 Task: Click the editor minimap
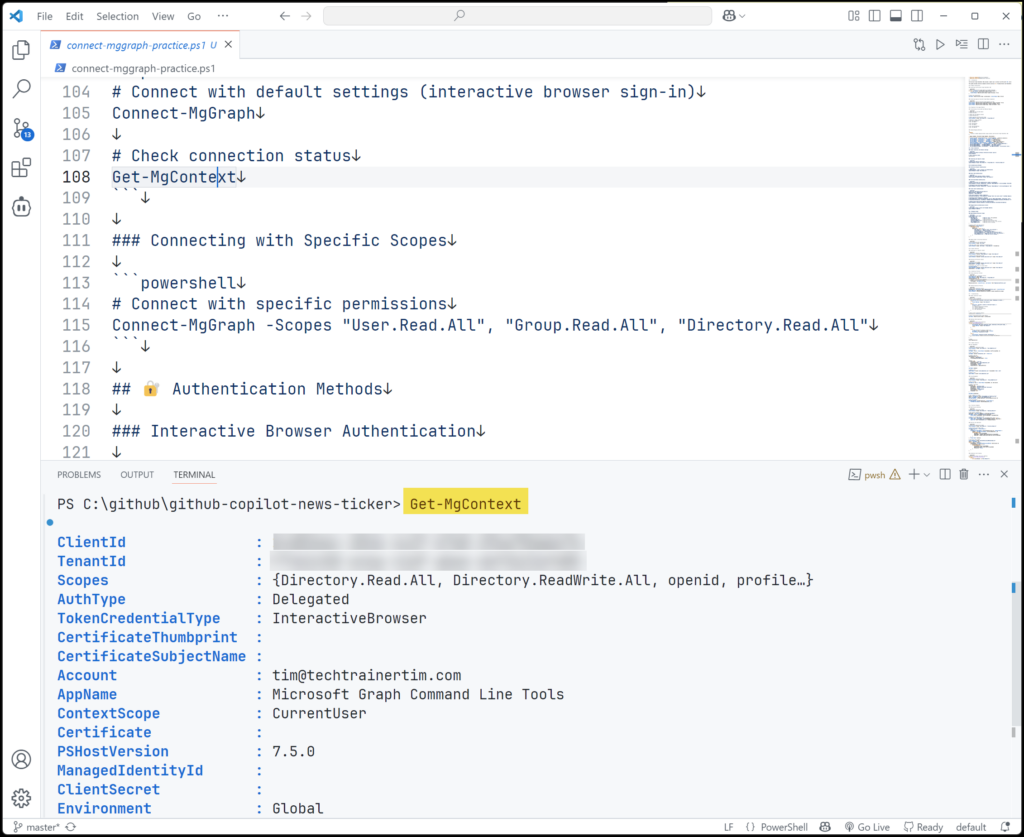pyautogui.click(x=991, y=268)
